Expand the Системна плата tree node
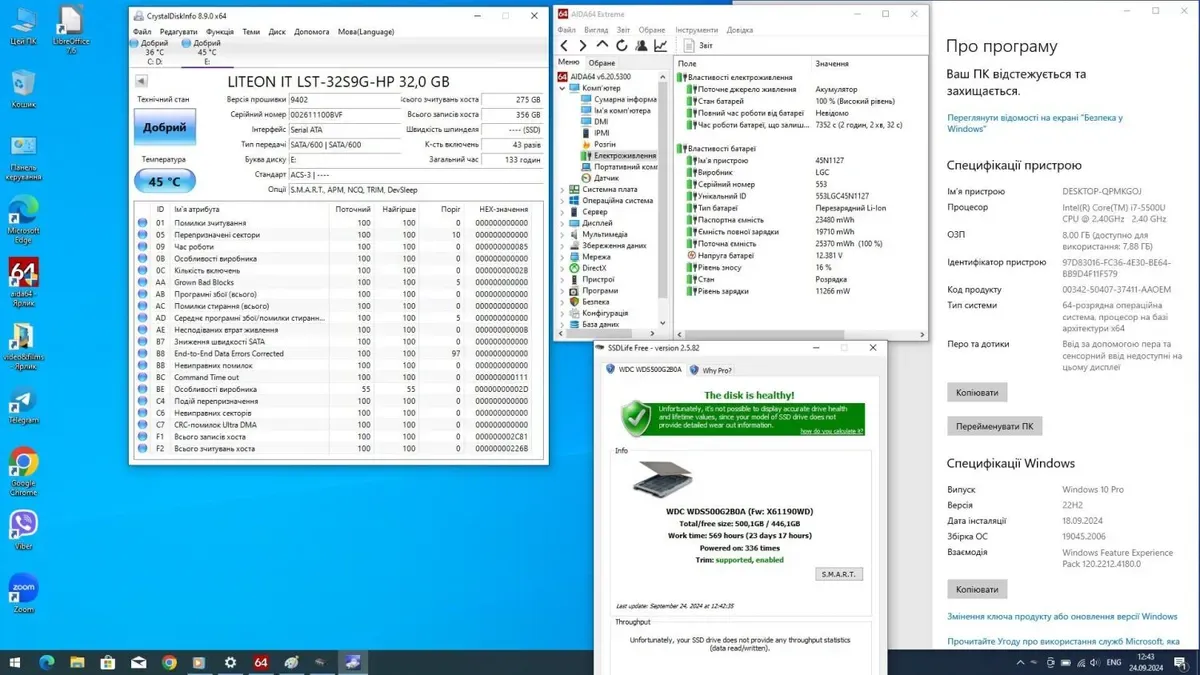Viewport: 1200px width, 675px height. (562, 189)
